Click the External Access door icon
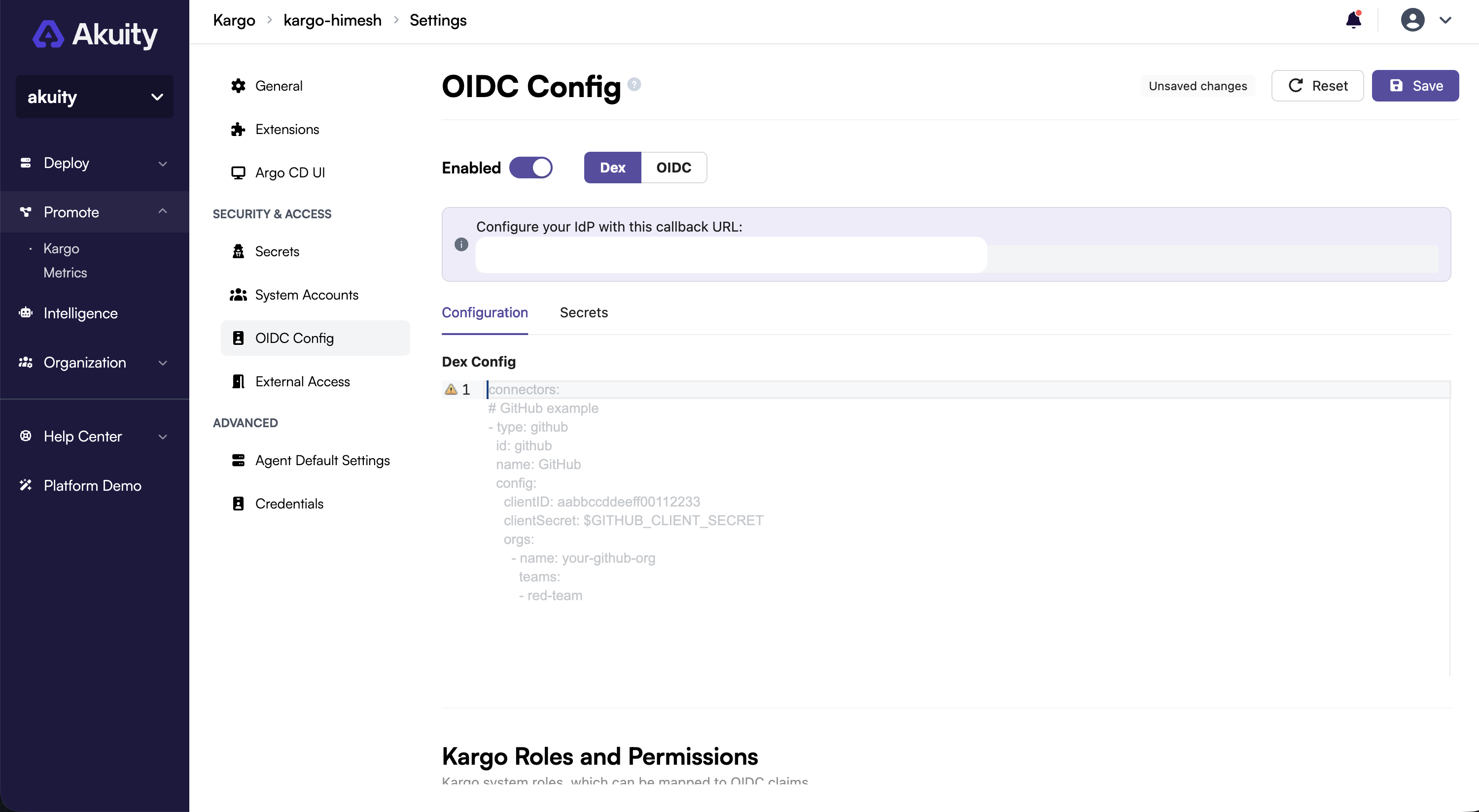The width and height of the screenshot is (1479, 812). 238,382
